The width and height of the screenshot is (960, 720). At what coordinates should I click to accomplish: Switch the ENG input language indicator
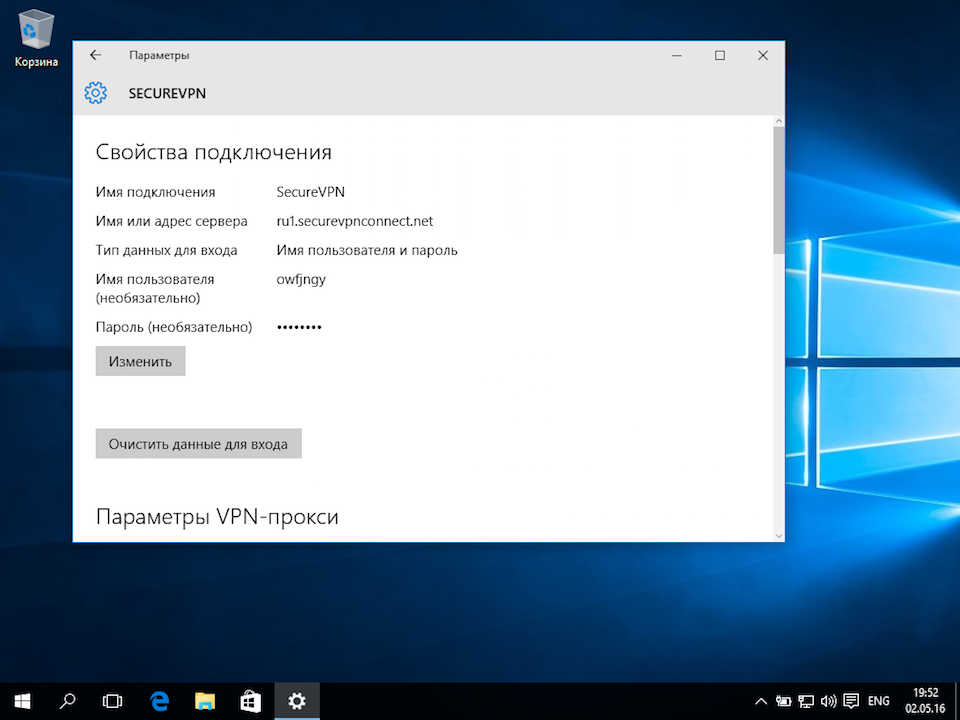878,701
